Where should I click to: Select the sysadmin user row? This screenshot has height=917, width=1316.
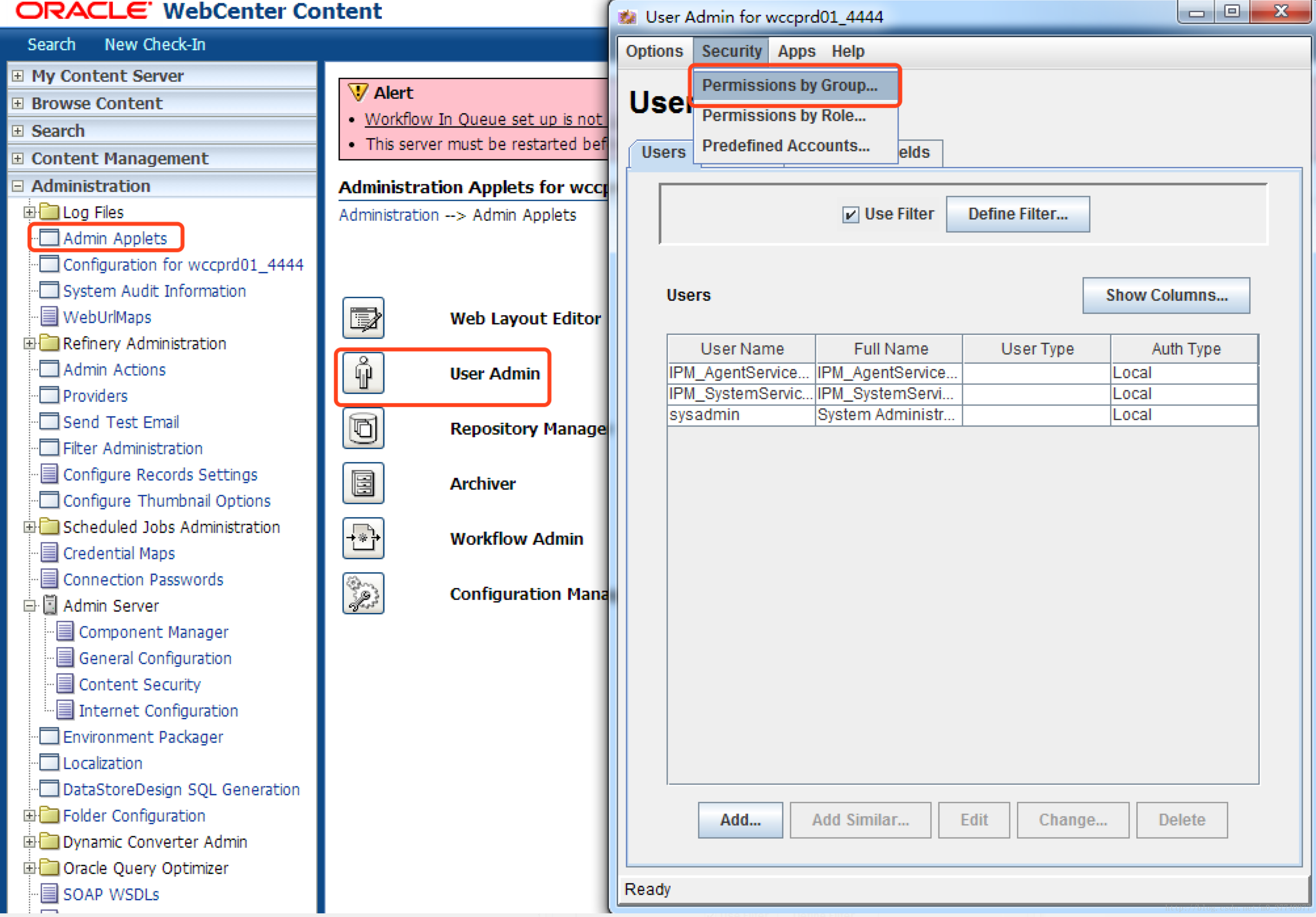tap(962, 415)
